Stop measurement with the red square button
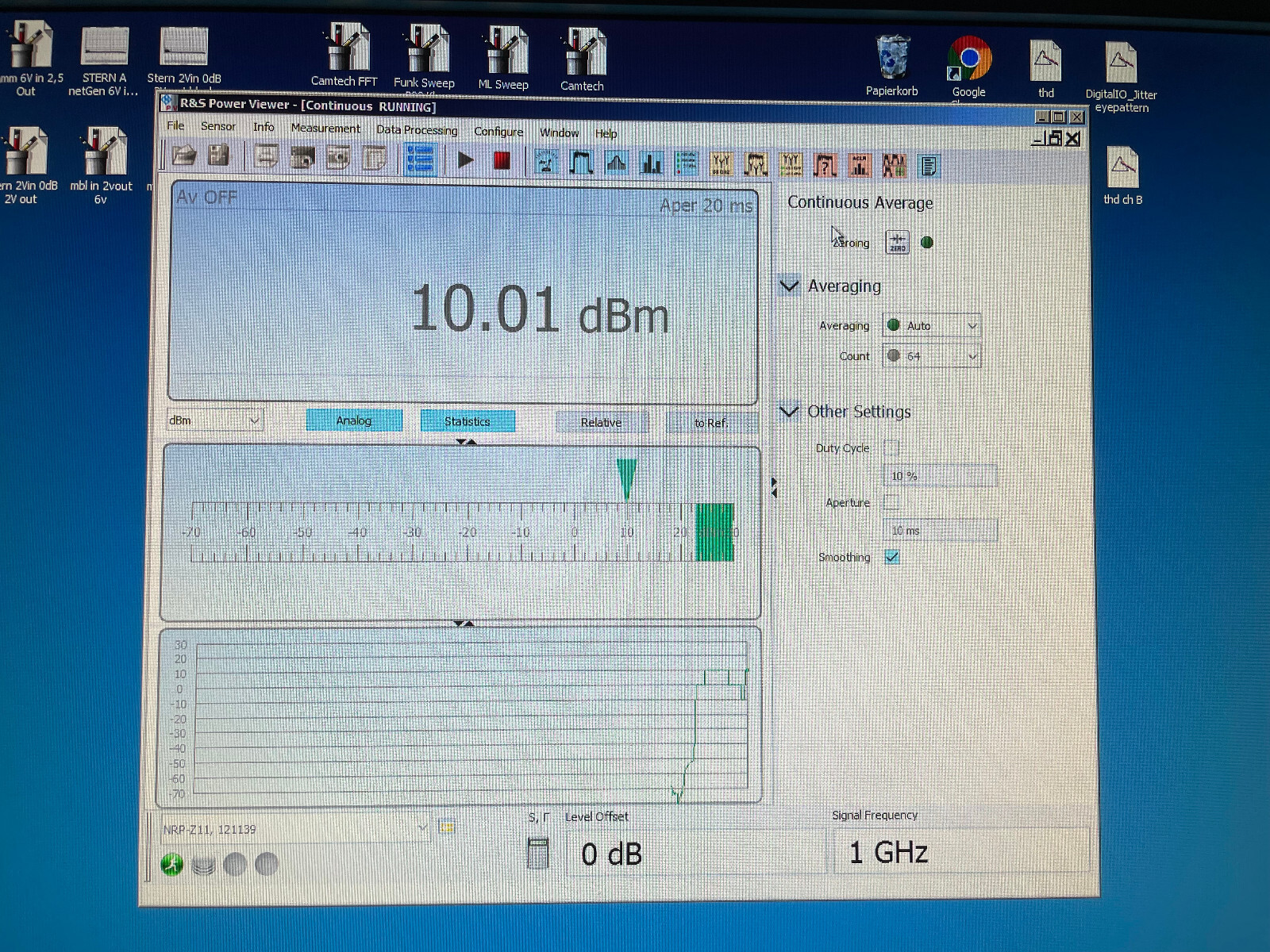 tap(502, 161)
